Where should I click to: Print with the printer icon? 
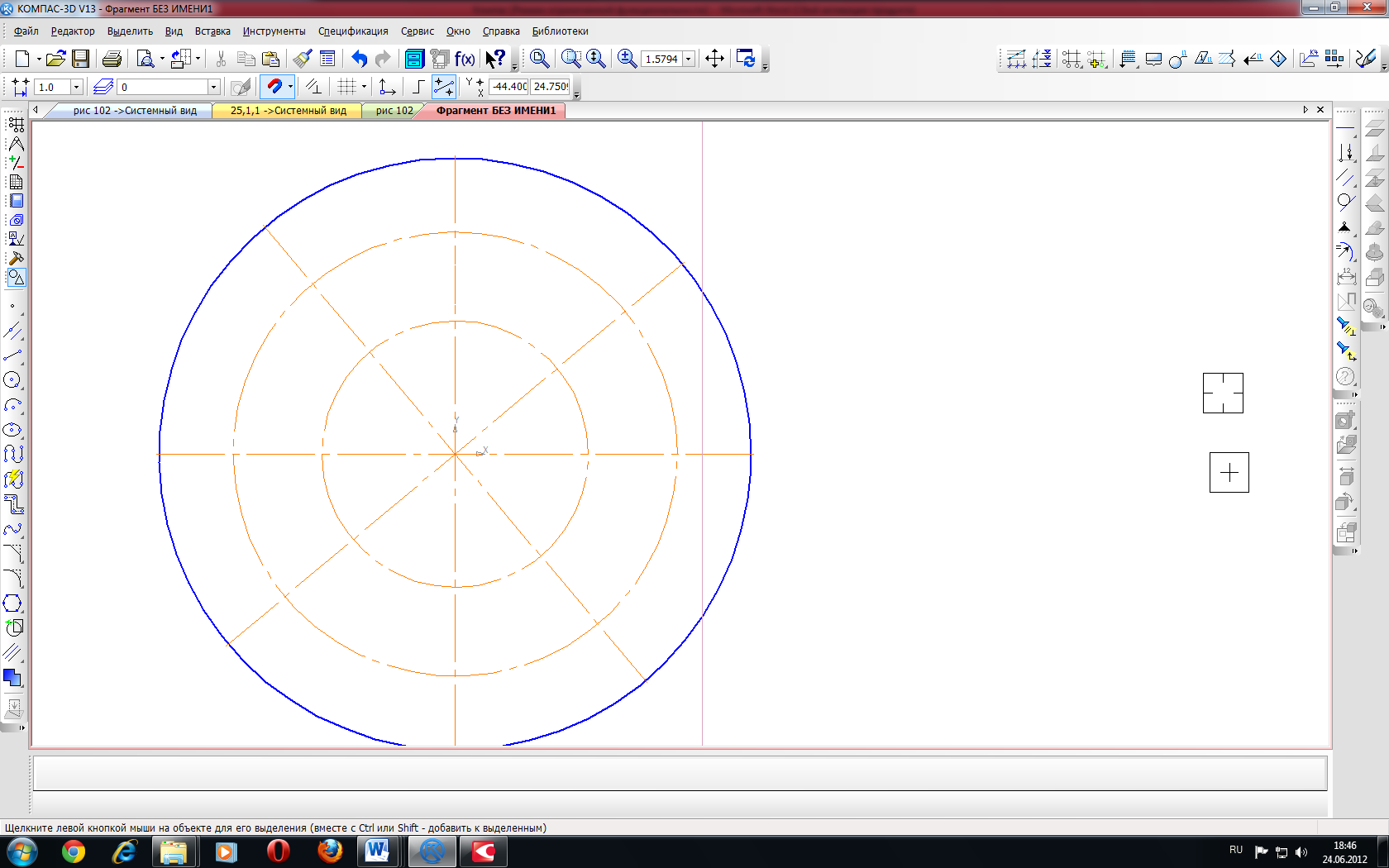(112, 59)
